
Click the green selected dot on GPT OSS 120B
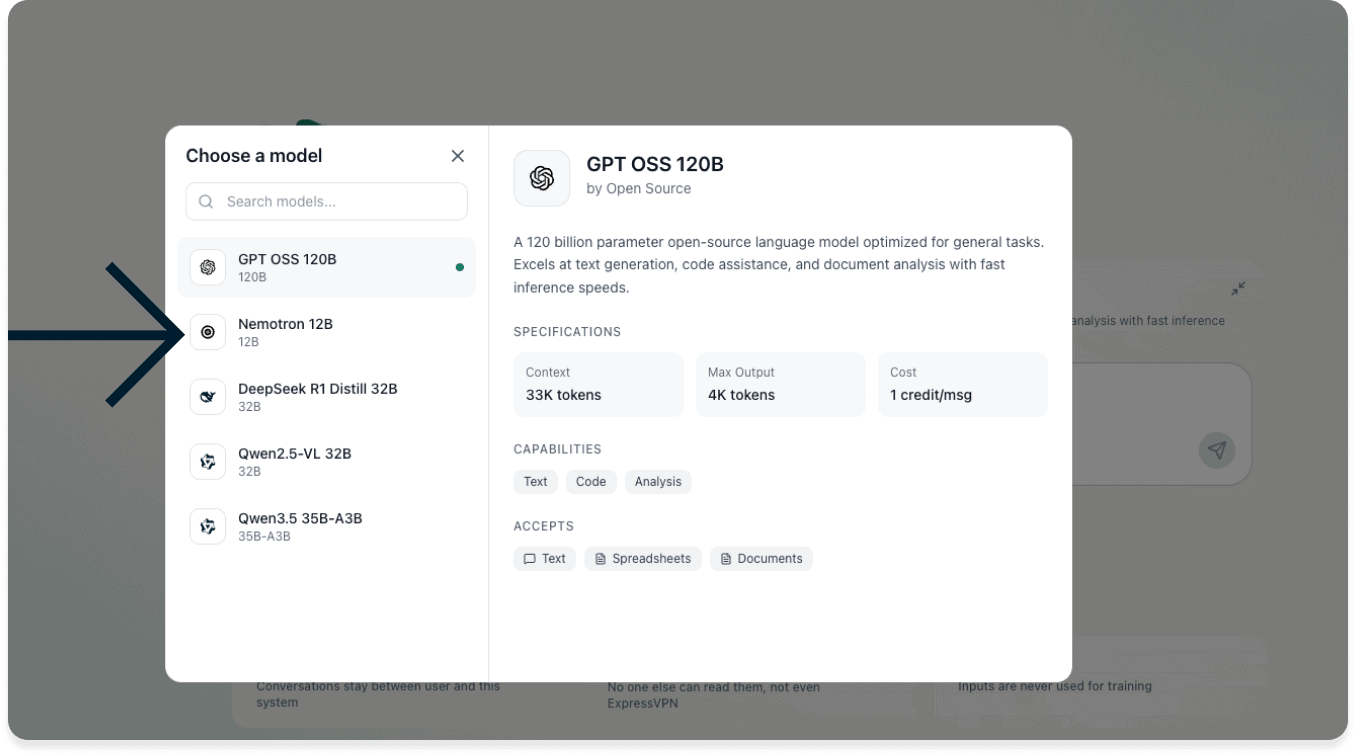[459, 267]
